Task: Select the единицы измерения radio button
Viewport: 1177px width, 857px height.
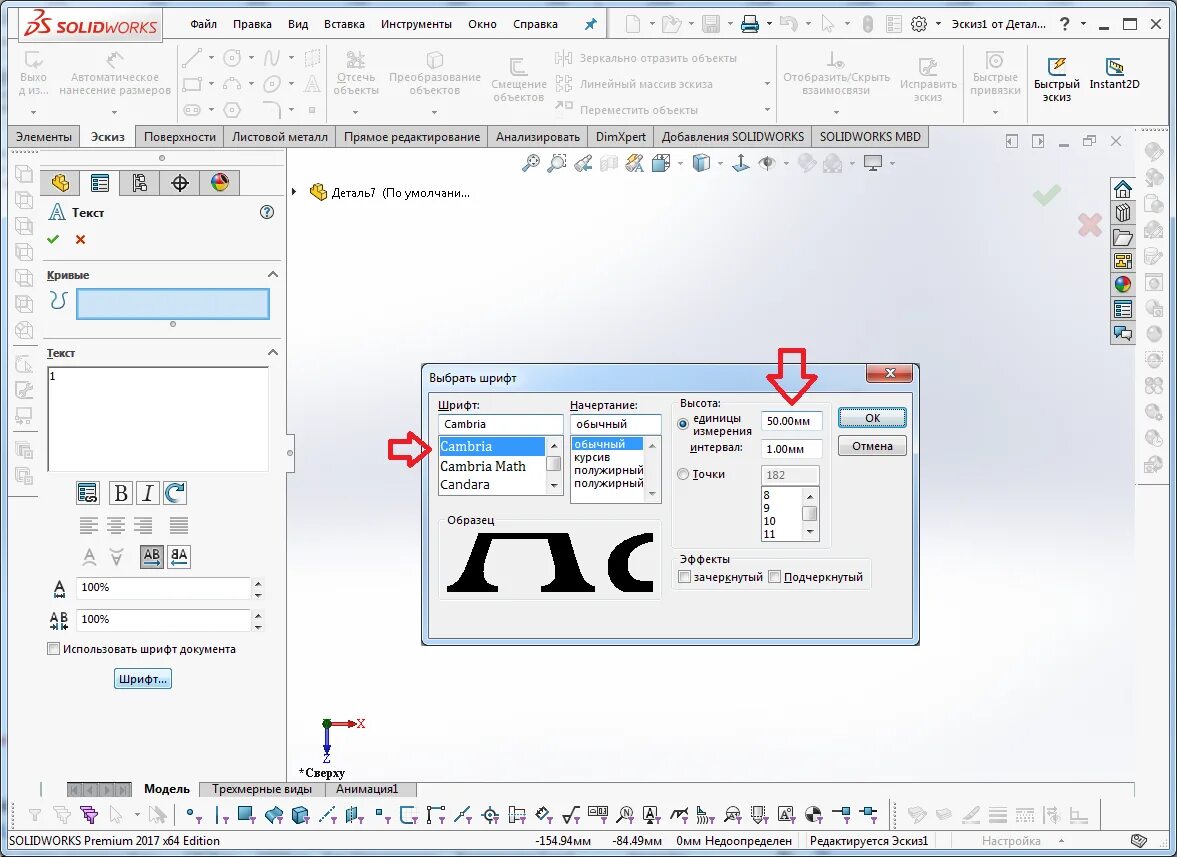Action: coord(683,424)
